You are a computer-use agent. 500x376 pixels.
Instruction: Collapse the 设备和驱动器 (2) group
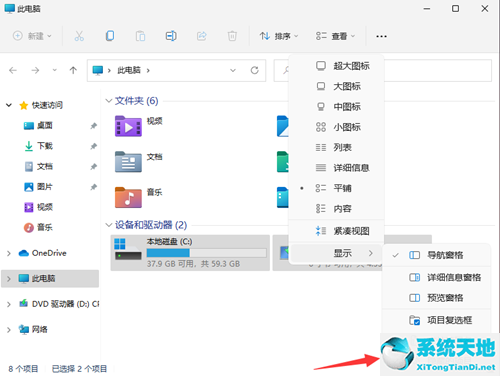(108, 225)
